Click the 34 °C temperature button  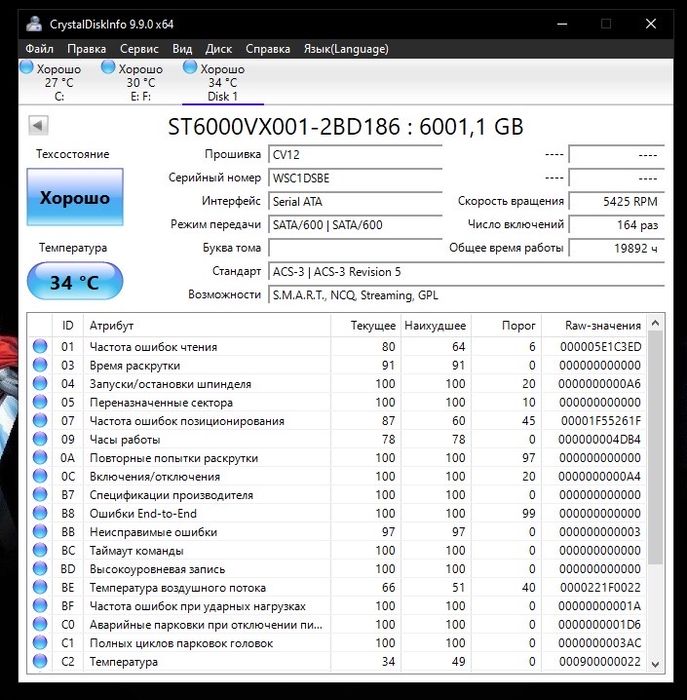click(75, 281)
